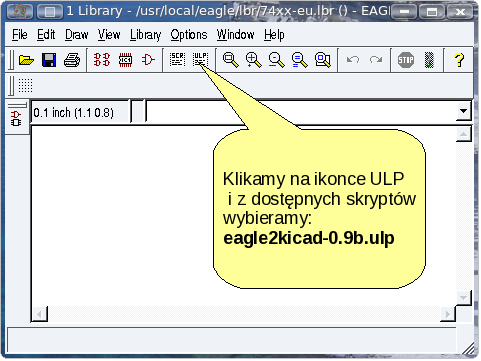This screenshot has height=361, width=481.
Task: Open the Options menu
Action: [189, 35]
